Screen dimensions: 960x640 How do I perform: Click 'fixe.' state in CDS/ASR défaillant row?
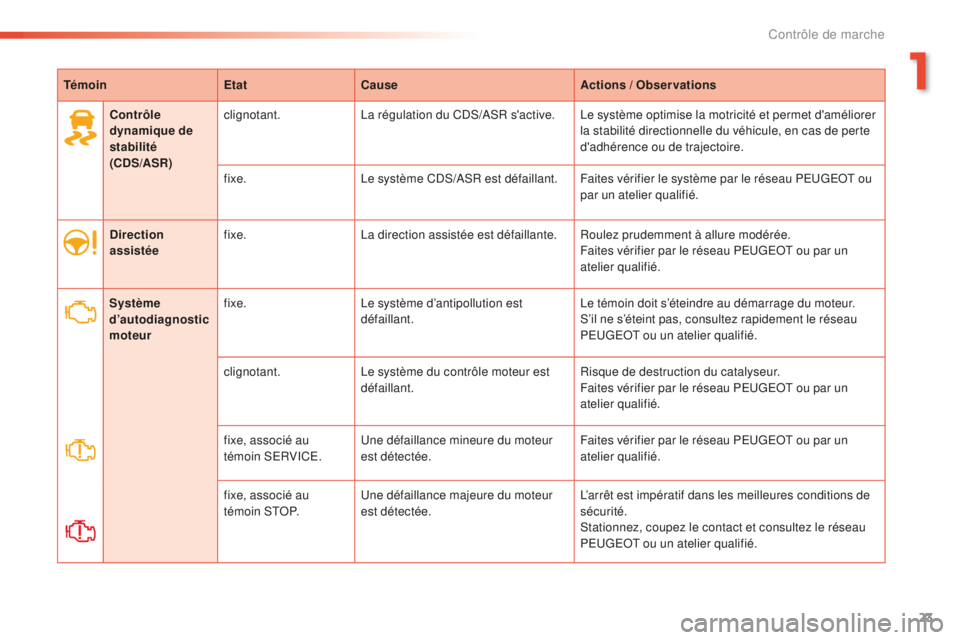tap(234, 179)
